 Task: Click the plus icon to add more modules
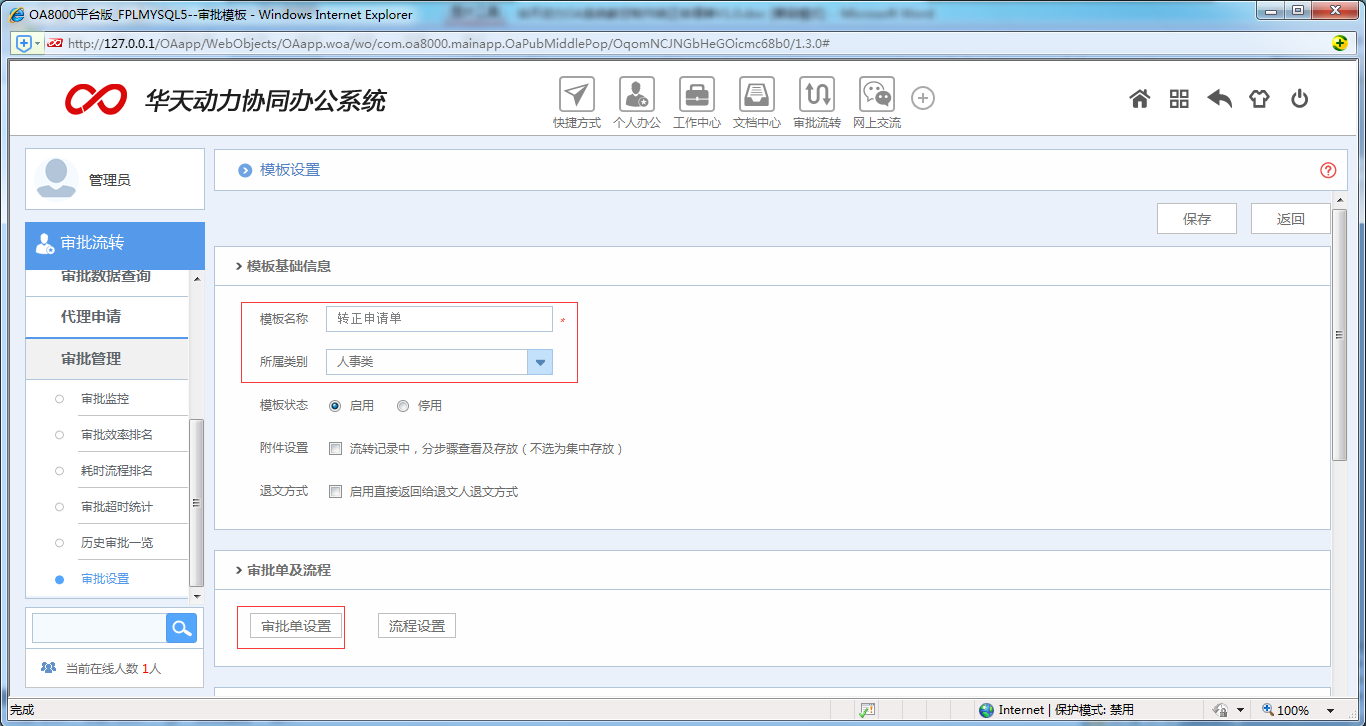tap(922, 98)
